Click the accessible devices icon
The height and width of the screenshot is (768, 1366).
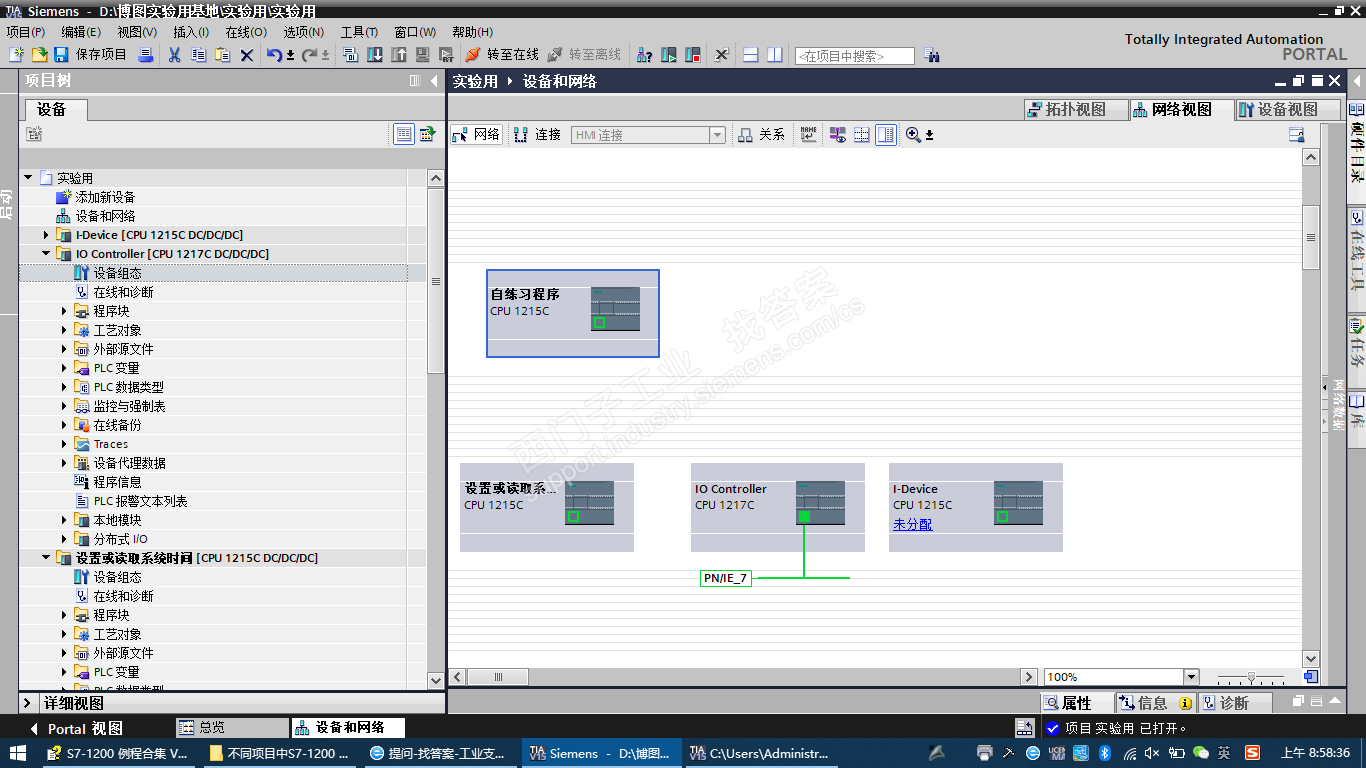[645, 55]
